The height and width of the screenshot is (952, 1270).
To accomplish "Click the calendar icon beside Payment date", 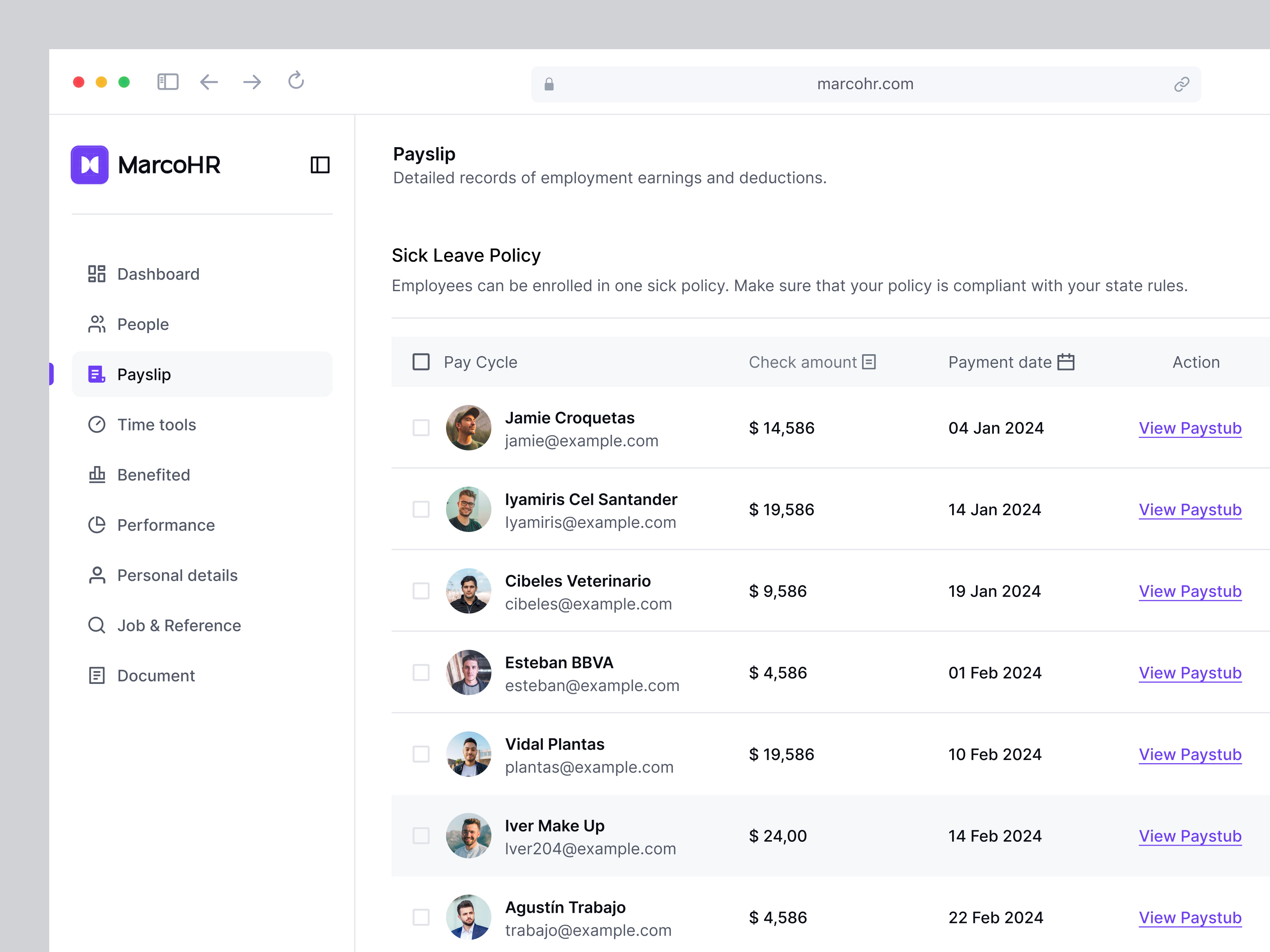I will click(x=1066, y=361).
